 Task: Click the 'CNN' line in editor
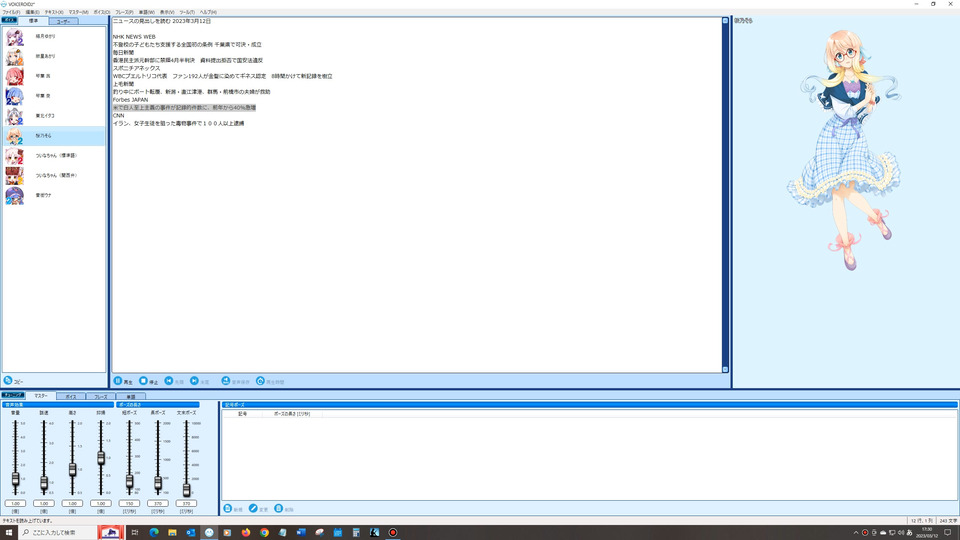(118, 115)
